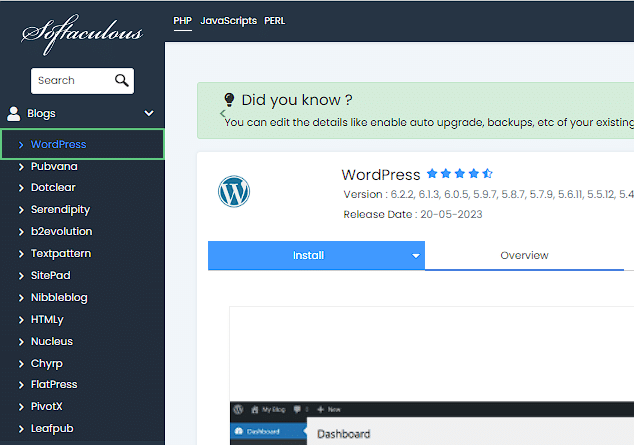This screenshot has height=445, width=634.
Task: Collapse the Blogs category chevron
Action: pos(149,113)
